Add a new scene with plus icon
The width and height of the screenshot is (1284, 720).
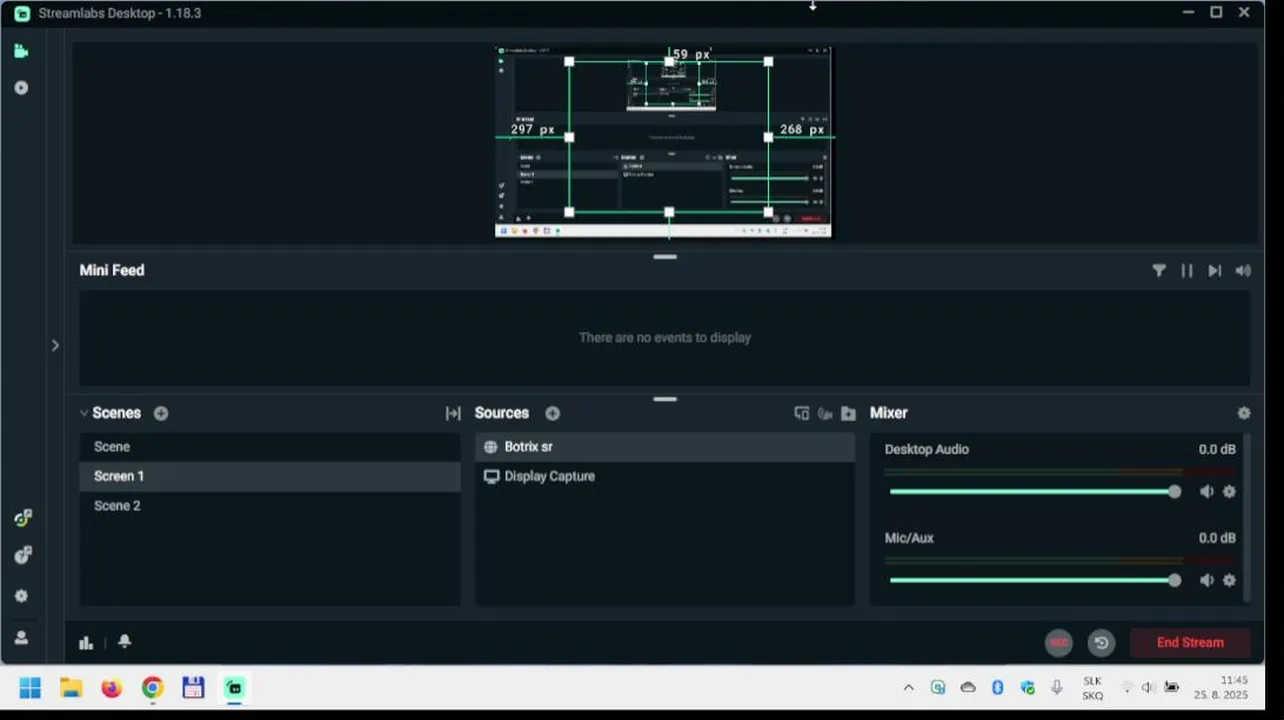click(x=161, y=413)
